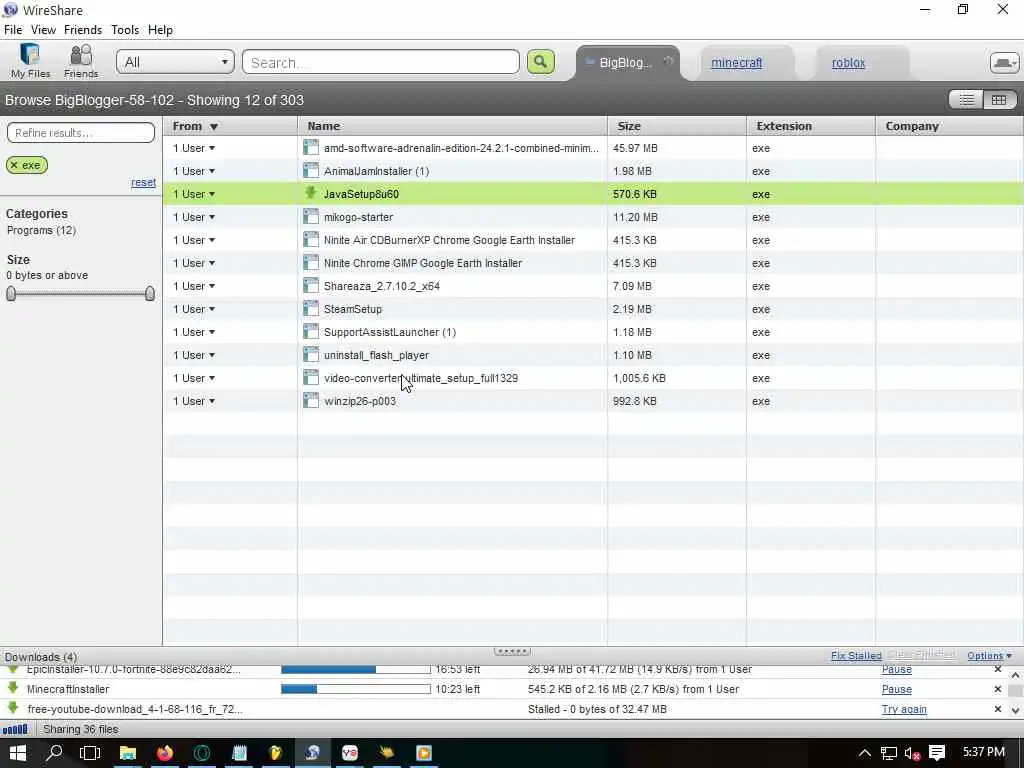
Task: Open the File menu
Action: [x=13, y=30]
